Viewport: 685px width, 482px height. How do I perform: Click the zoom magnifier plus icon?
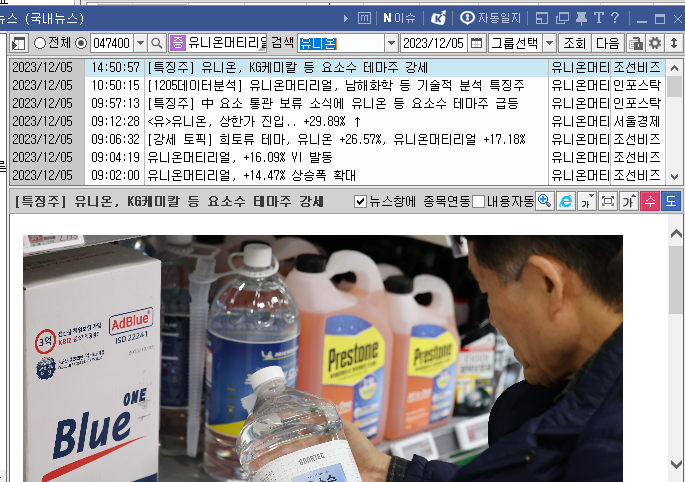[545, 201]
